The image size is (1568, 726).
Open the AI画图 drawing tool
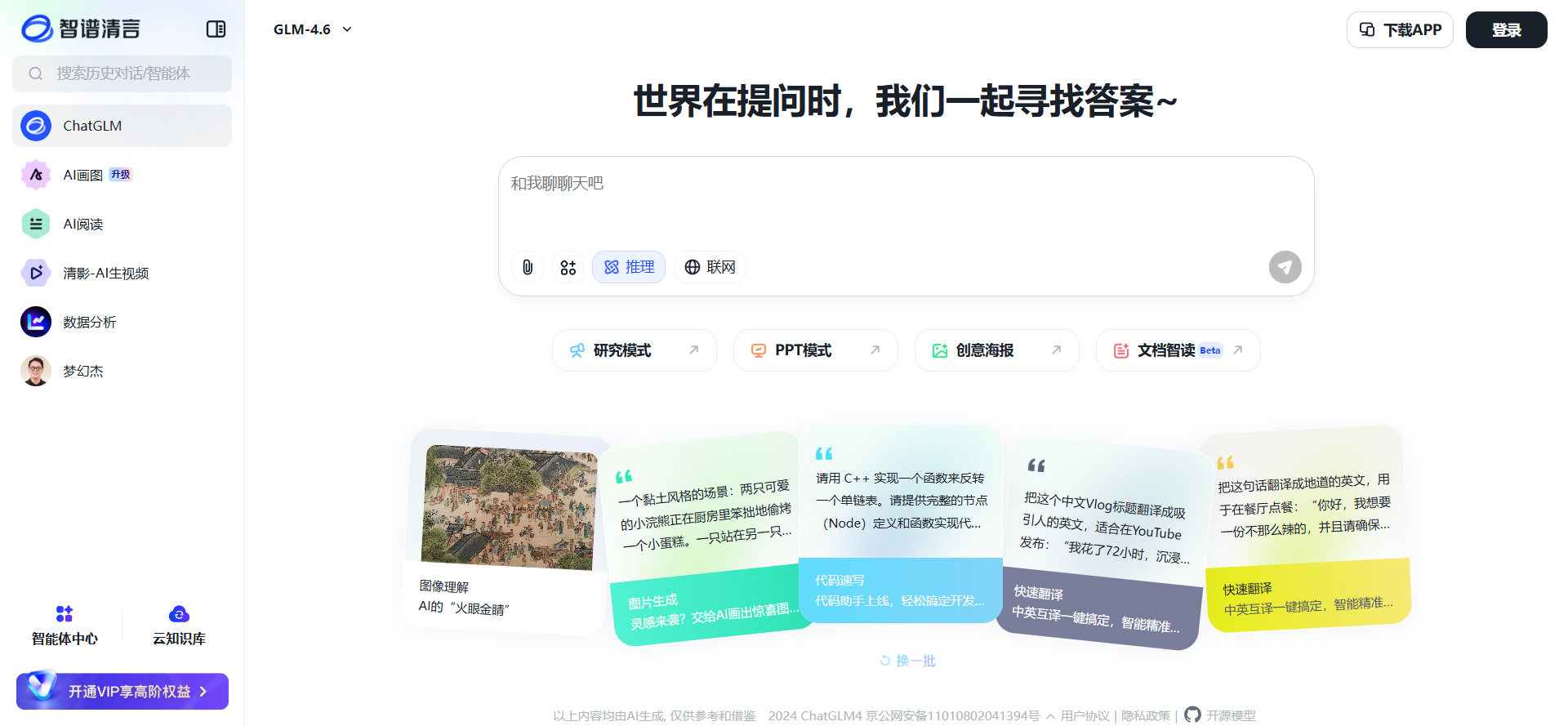(x=83, y=175)
